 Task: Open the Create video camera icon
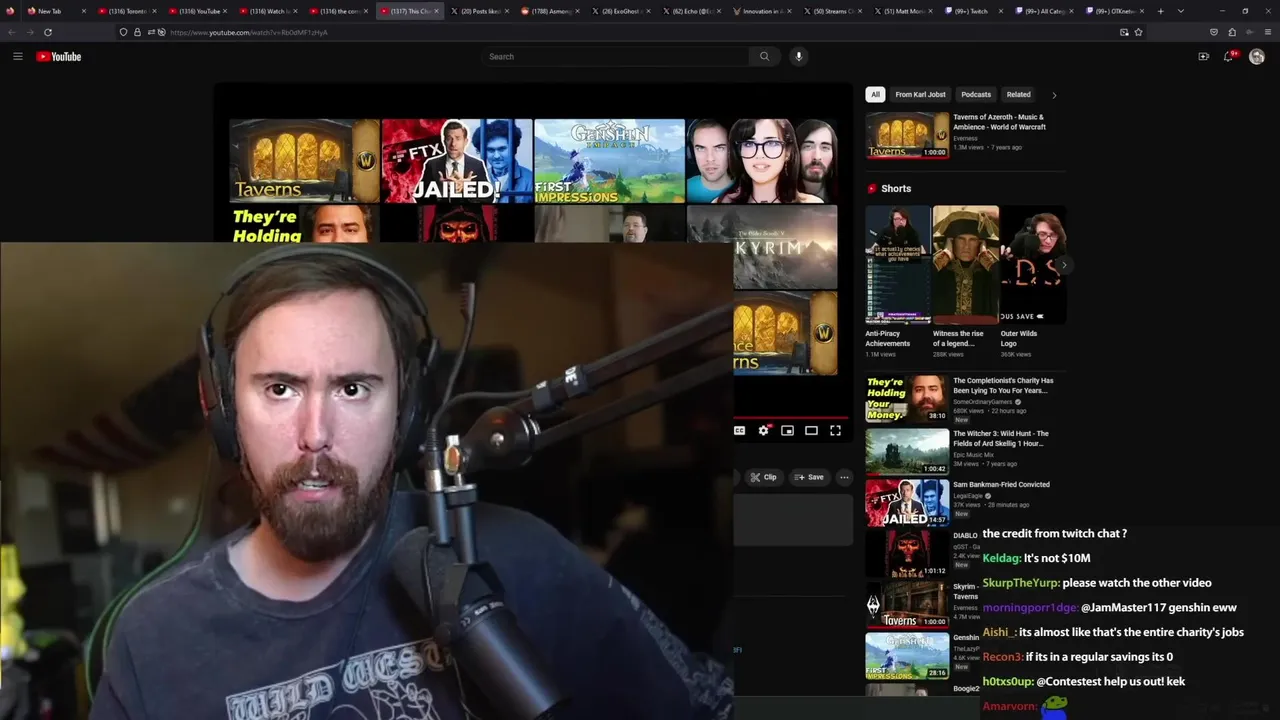coord(1203,57)
